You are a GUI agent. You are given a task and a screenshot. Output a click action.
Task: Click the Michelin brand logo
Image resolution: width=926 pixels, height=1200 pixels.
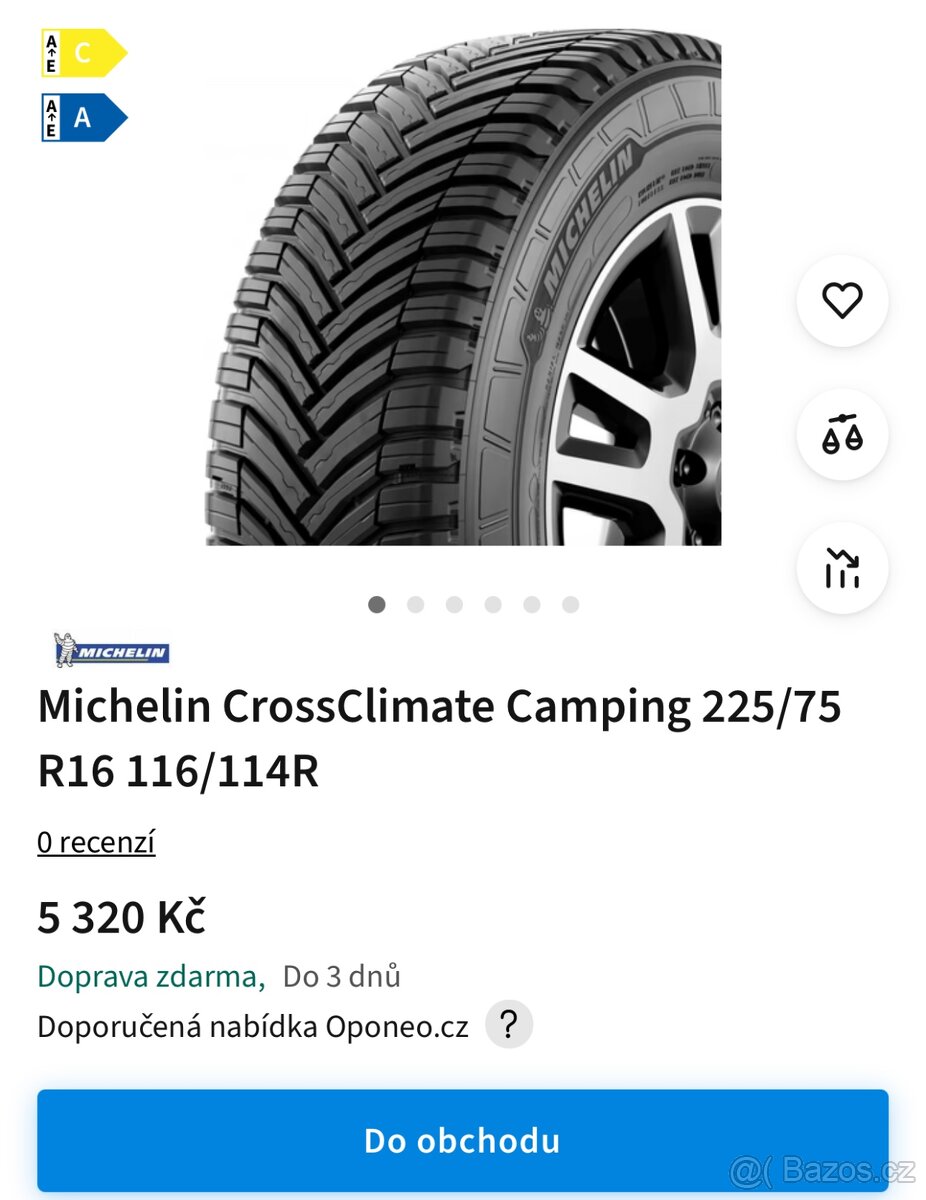pyautogui.click(x=111, y=651)
